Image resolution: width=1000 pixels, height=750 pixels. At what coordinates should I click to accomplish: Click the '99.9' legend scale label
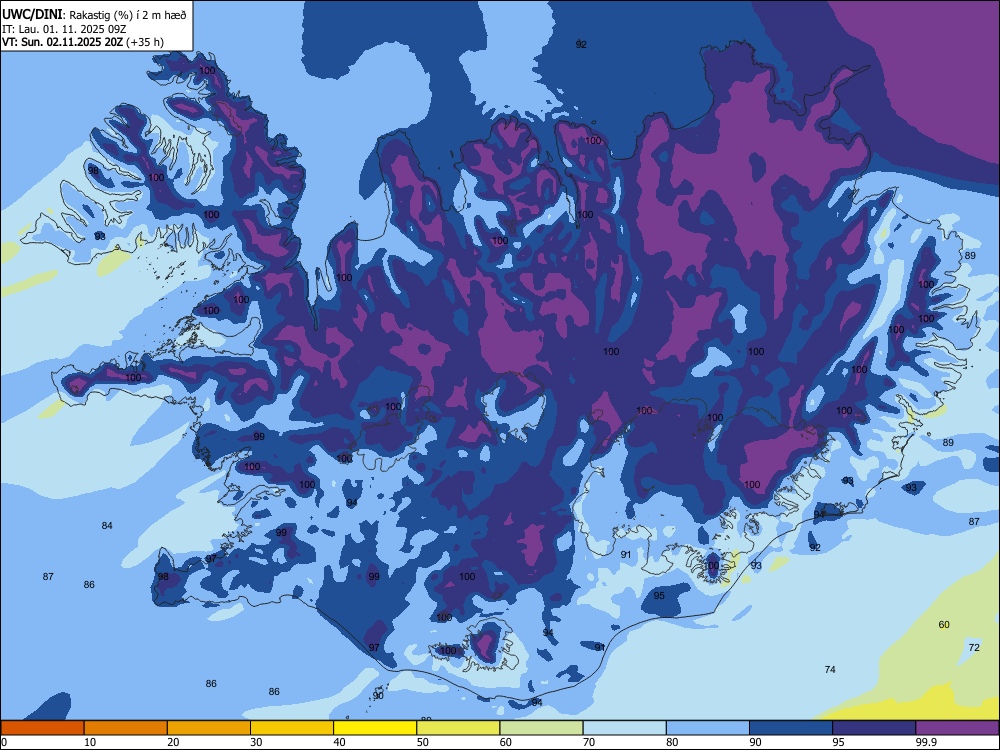(x=925, y=742)
